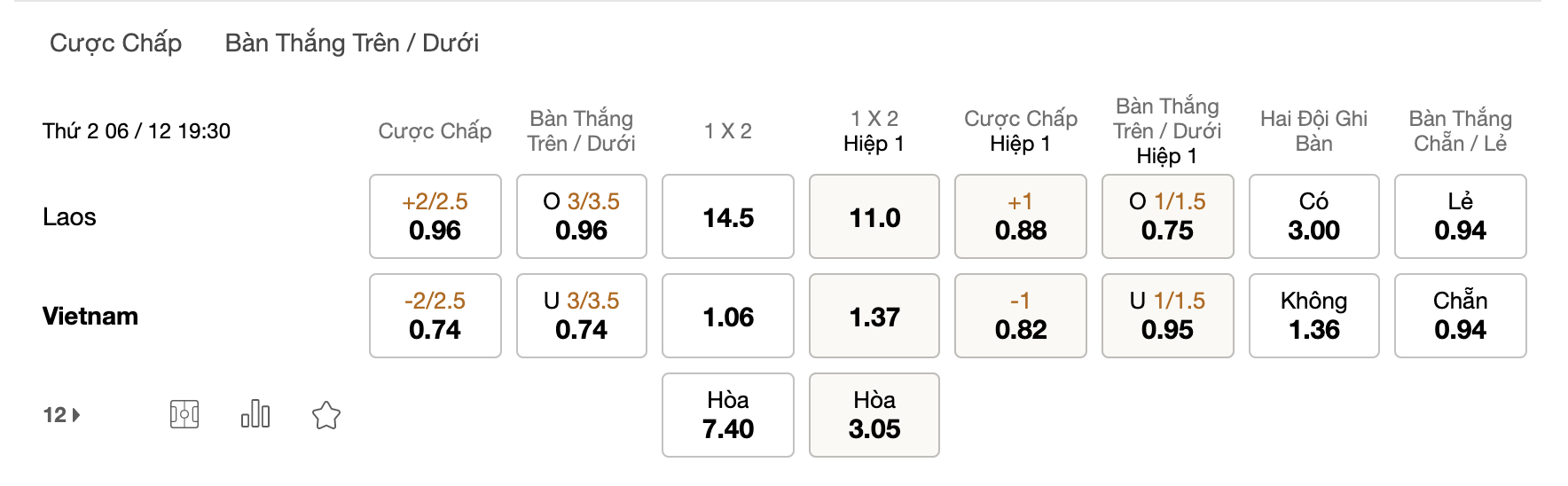Viewport: 1568px width, 486px height.
Task: Choose odd goals Lẻ at 0.94
Action: [x=1461, y=216]
